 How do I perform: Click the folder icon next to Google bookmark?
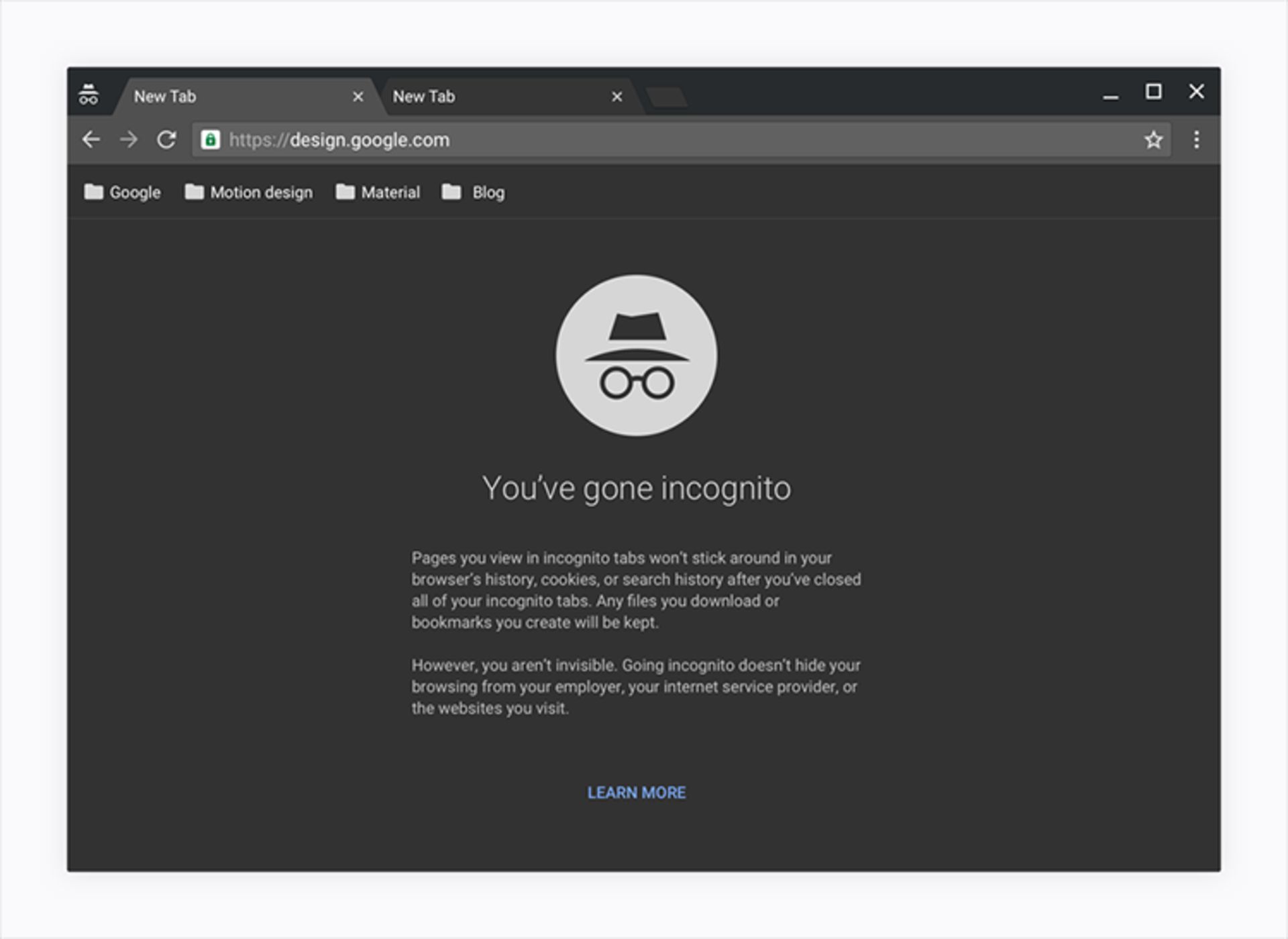(93, 192)
